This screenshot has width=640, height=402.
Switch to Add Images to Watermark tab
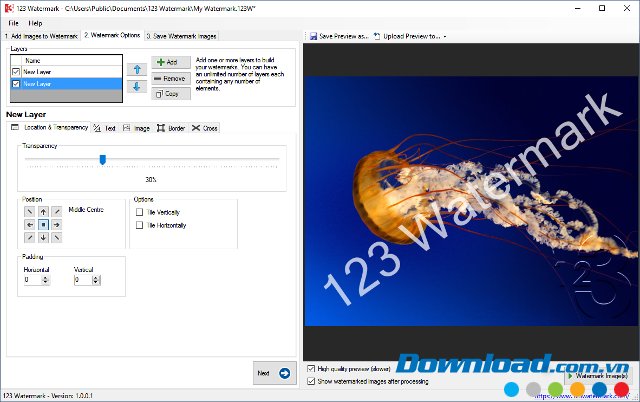click(41, 36)
